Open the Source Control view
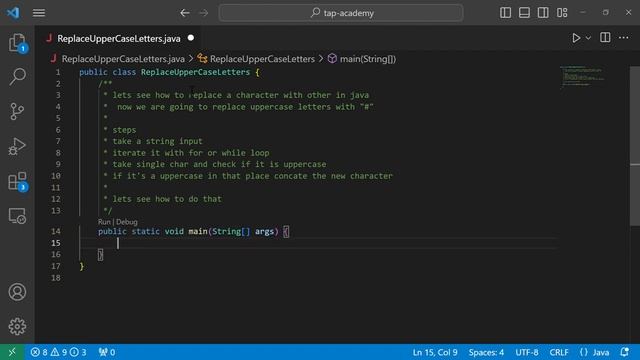 [x=17, y=111]
